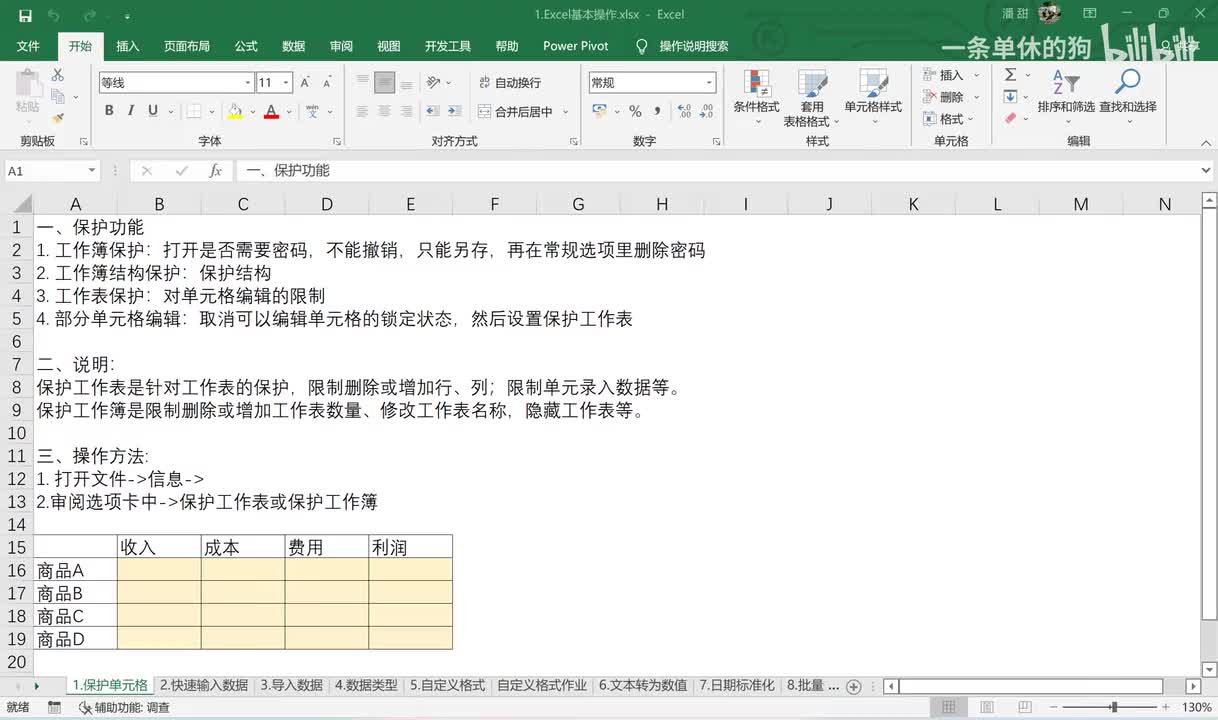Toggle Italic formatting

[131, 111]
